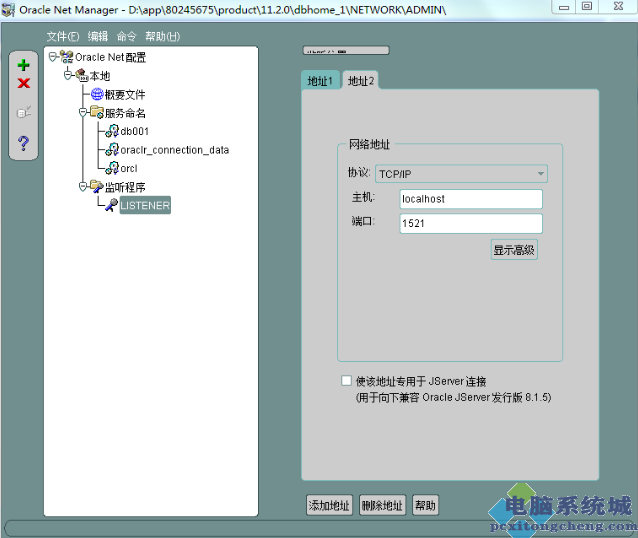Open the 命令 menu
The image size is (638, 538).
tap(127, 36)
